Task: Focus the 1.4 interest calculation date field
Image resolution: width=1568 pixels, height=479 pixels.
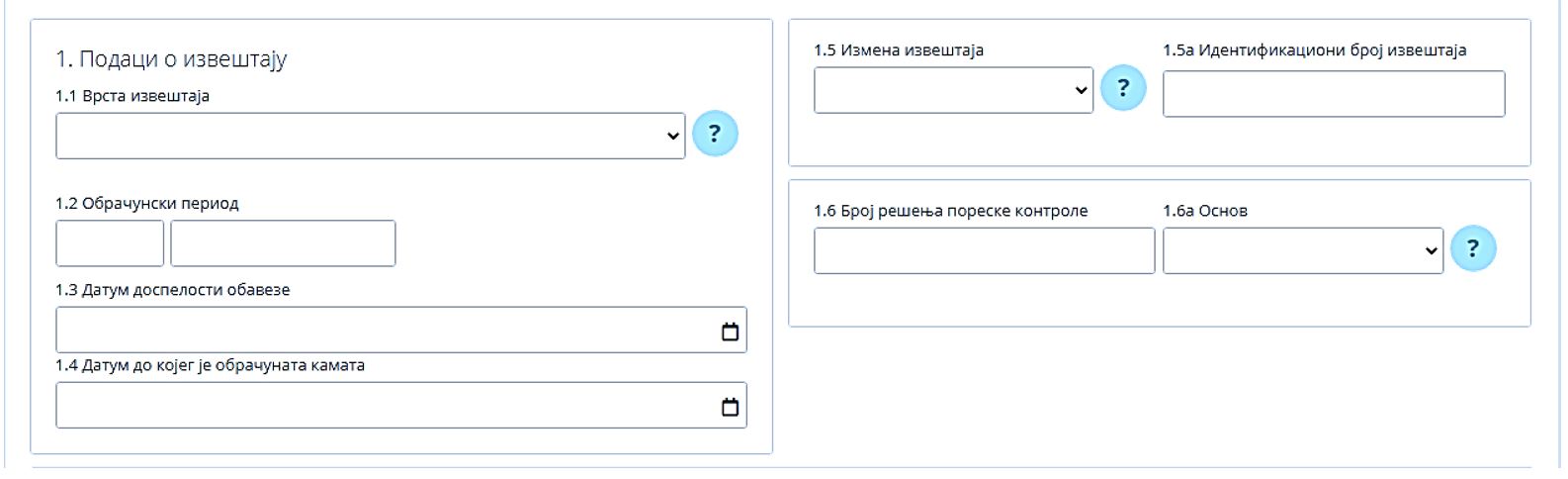Action: [386, 406]
